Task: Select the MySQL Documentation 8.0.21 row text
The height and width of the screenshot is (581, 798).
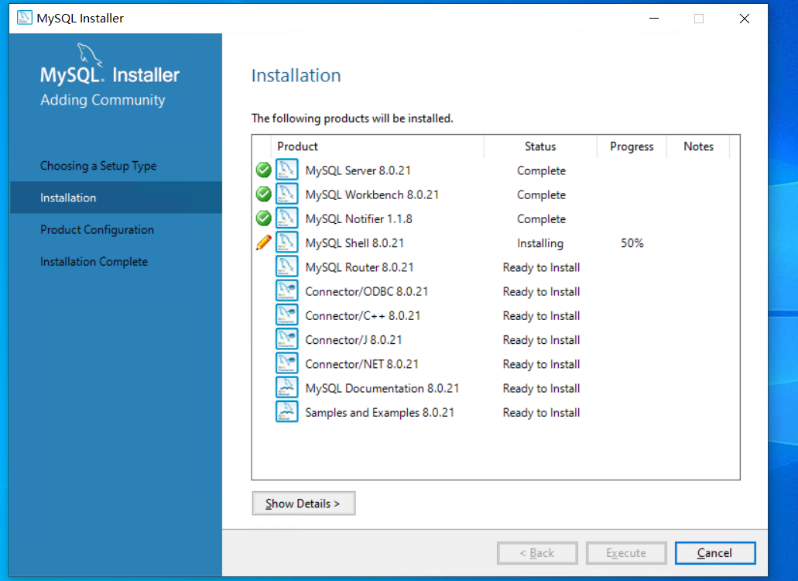Action: [x=382, y=388]
